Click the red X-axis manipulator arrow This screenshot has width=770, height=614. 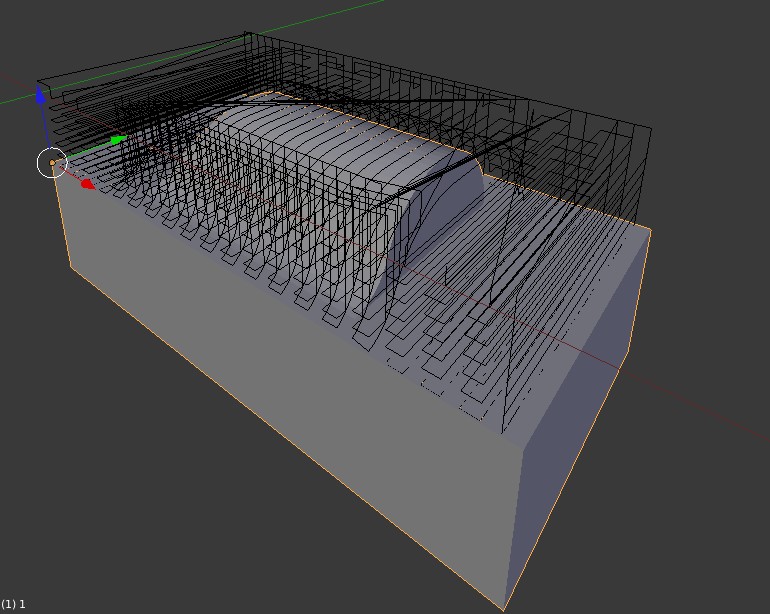pyautogui.click(x=87, y=184)
